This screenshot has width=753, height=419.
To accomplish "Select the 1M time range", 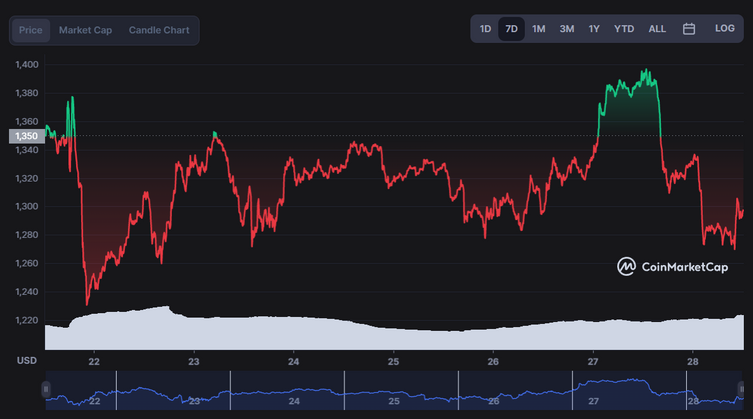I will pos(538,29).
